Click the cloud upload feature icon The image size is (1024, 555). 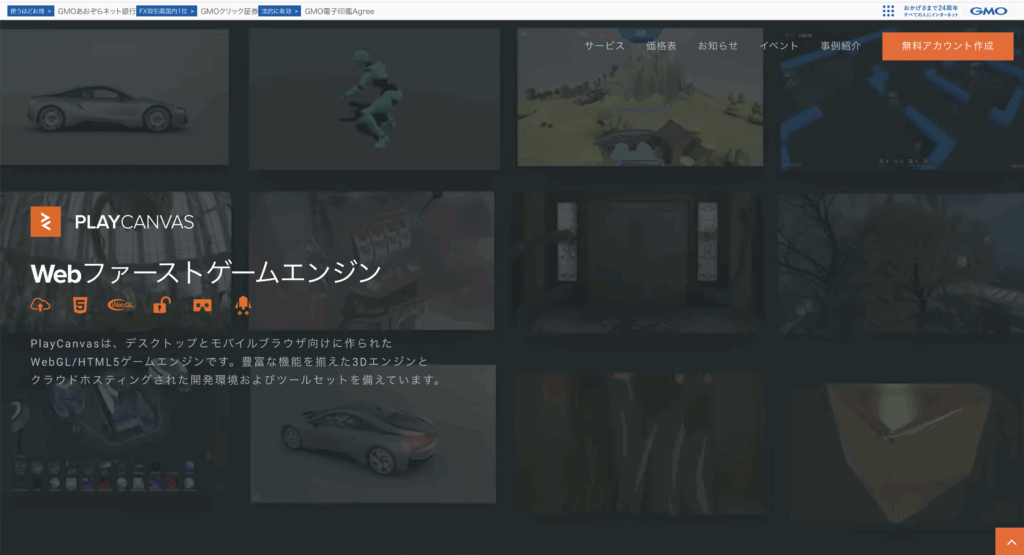[40, 305]
